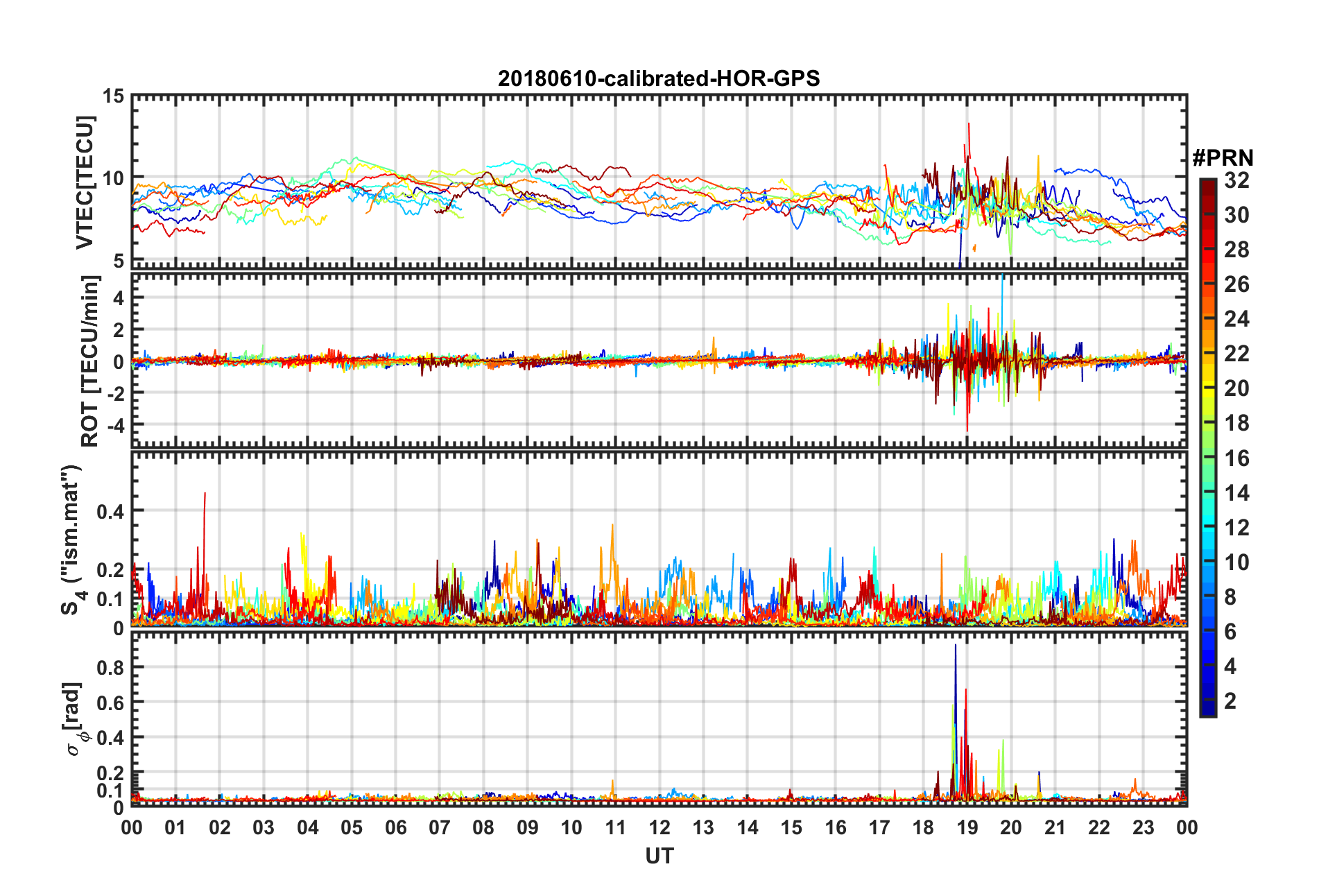Click colorbar tick label "24"

coord(1236,319)
